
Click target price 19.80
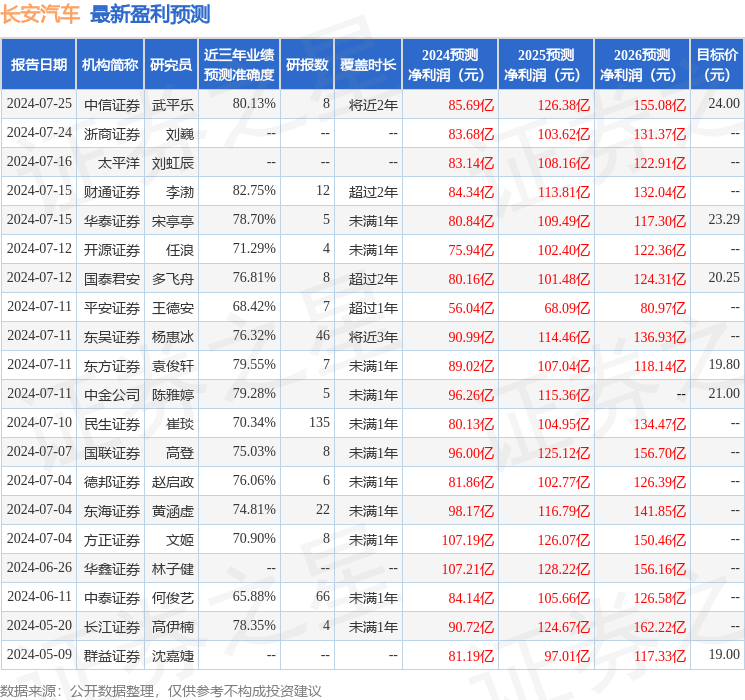coord(724,364)
